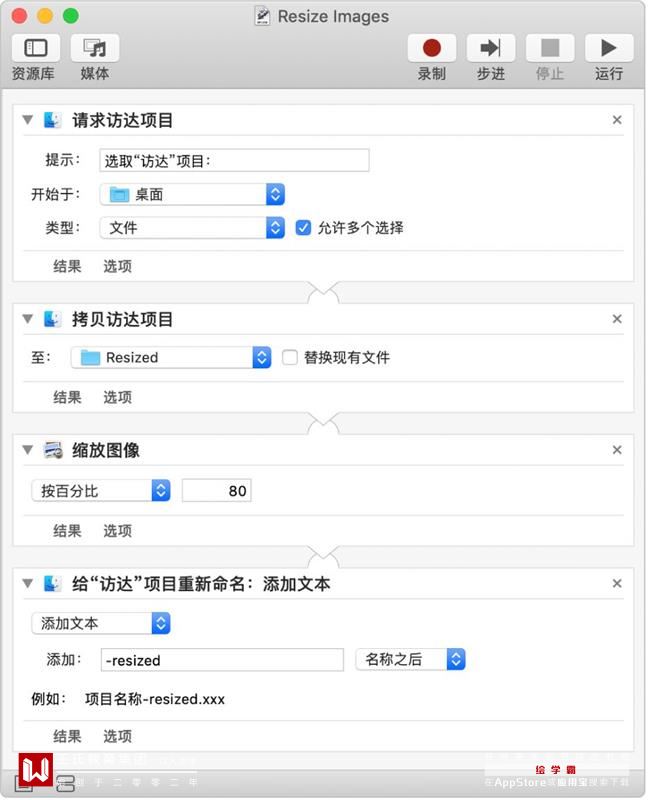Open the 按百分比 scaling mode dropdown
The width and height of the screenshot is (648, 800).
pos(101,491)
